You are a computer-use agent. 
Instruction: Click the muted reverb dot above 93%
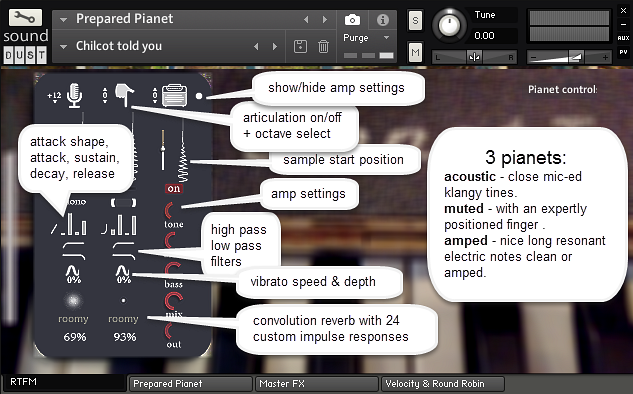tap(124, 300)
